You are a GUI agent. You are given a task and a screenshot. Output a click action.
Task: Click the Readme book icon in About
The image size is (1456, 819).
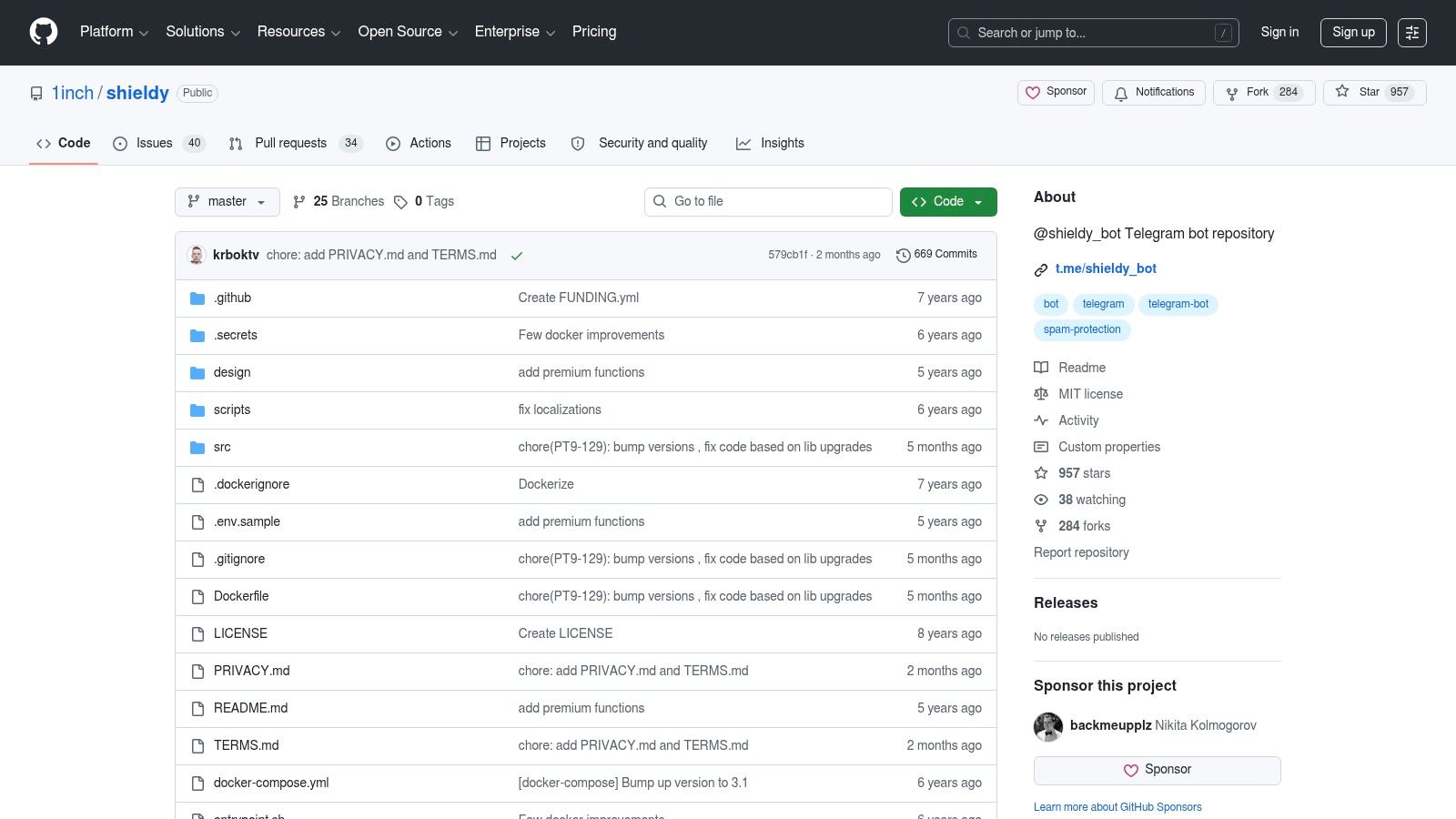tap(1041, 368)
